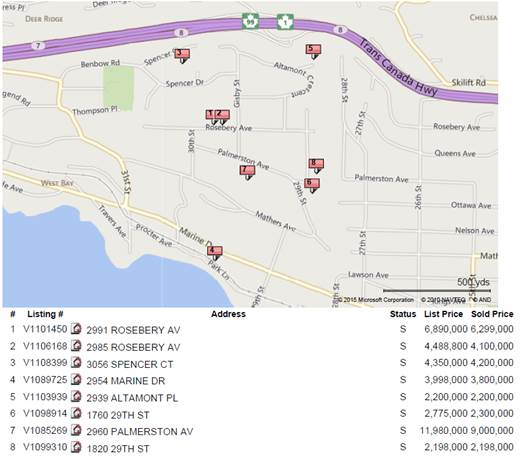
Task: Click the Address column header
Action: coord(228,314)
